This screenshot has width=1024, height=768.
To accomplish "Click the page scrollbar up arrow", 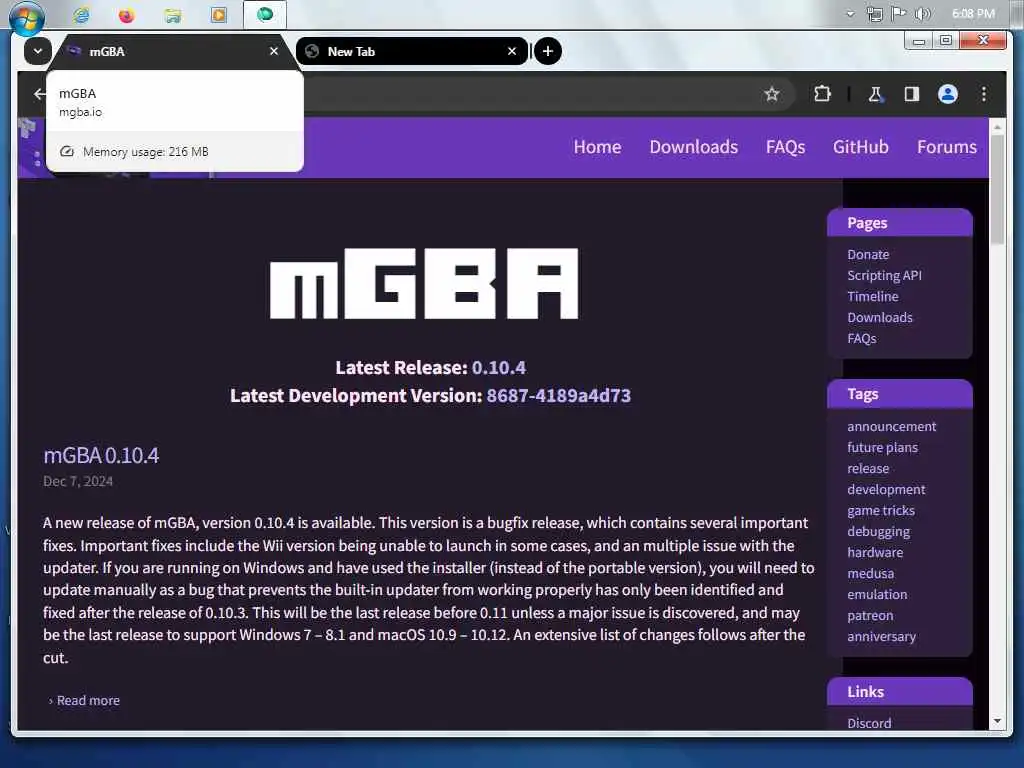I will [997, 125].
